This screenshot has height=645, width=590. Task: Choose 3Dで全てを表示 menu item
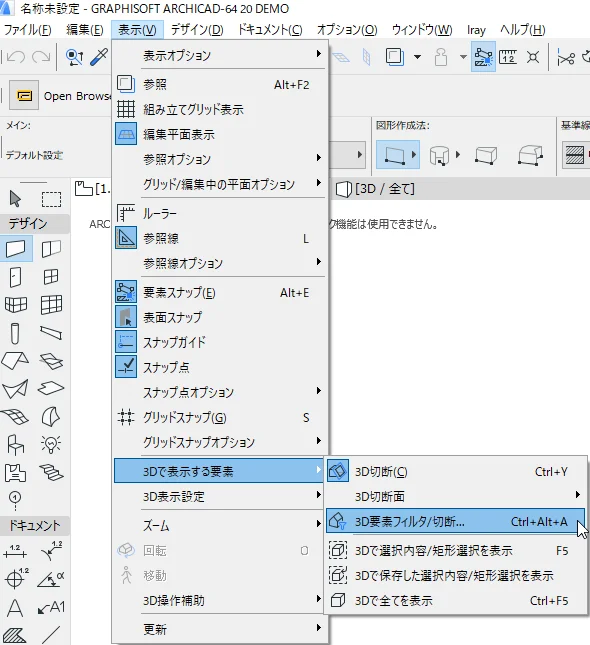click(456, 601)
